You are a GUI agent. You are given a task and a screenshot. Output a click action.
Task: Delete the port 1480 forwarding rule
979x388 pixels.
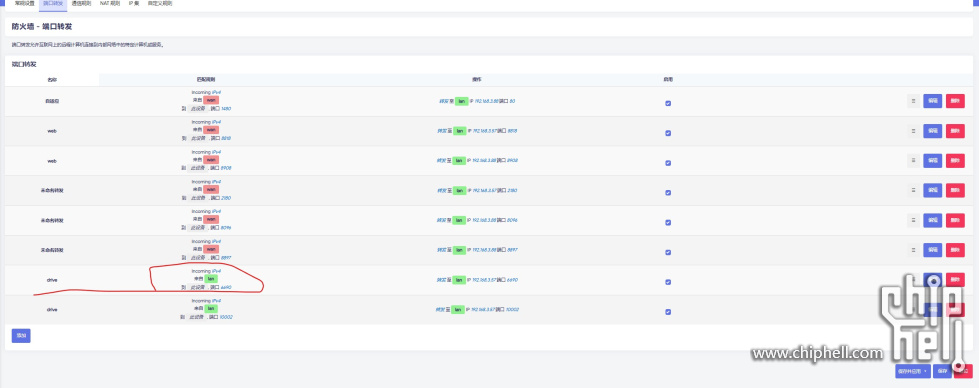pos(955,101)
